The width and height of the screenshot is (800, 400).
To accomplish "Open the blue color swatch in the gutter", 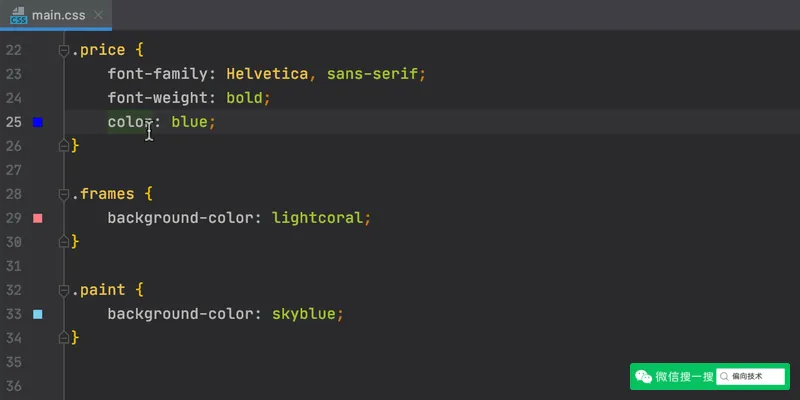I will pos(38,122).
